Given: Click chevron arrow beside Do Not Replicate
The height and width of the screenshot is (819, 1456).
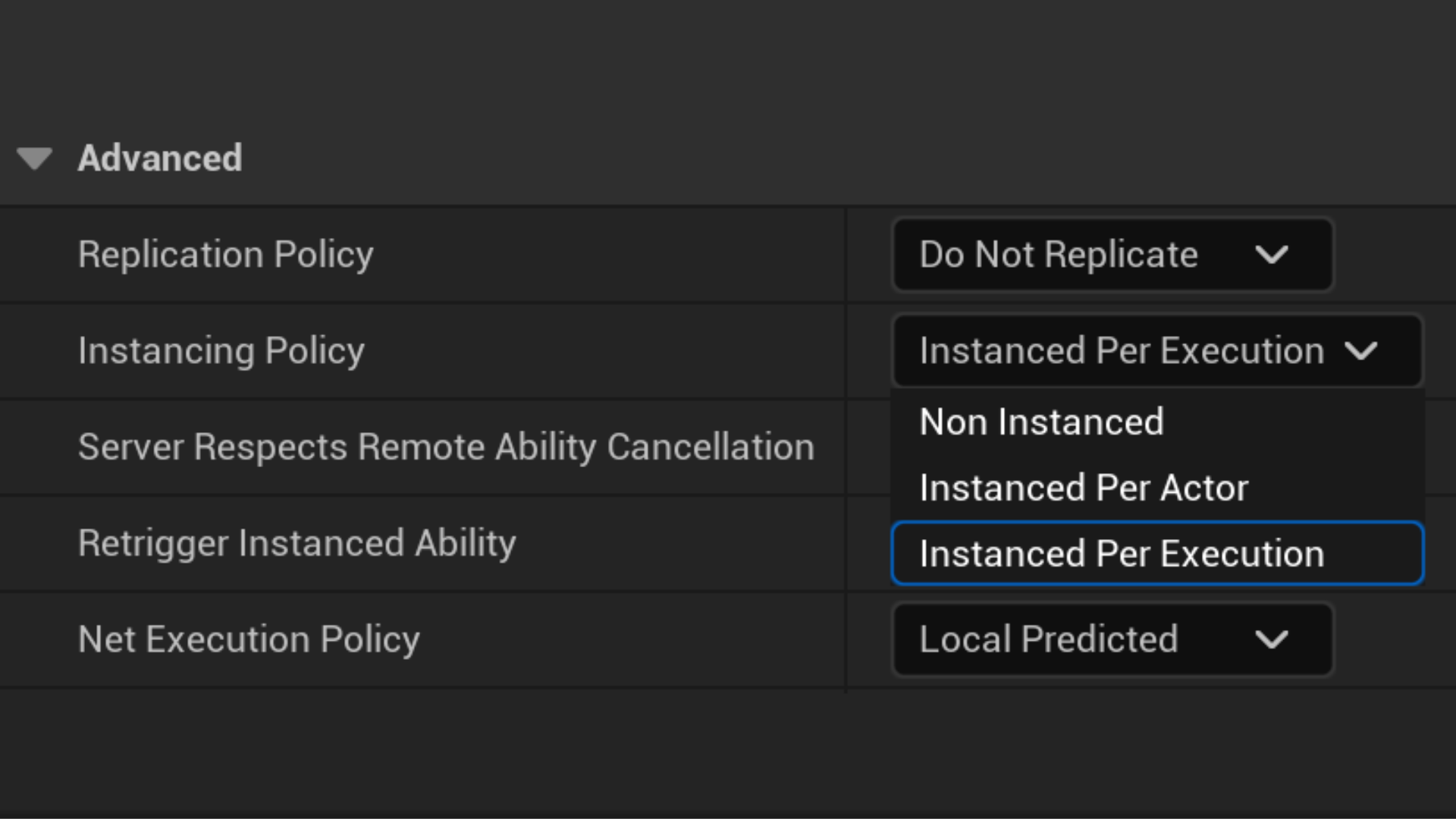Looking at the screenshot, I should [1272, 255].
